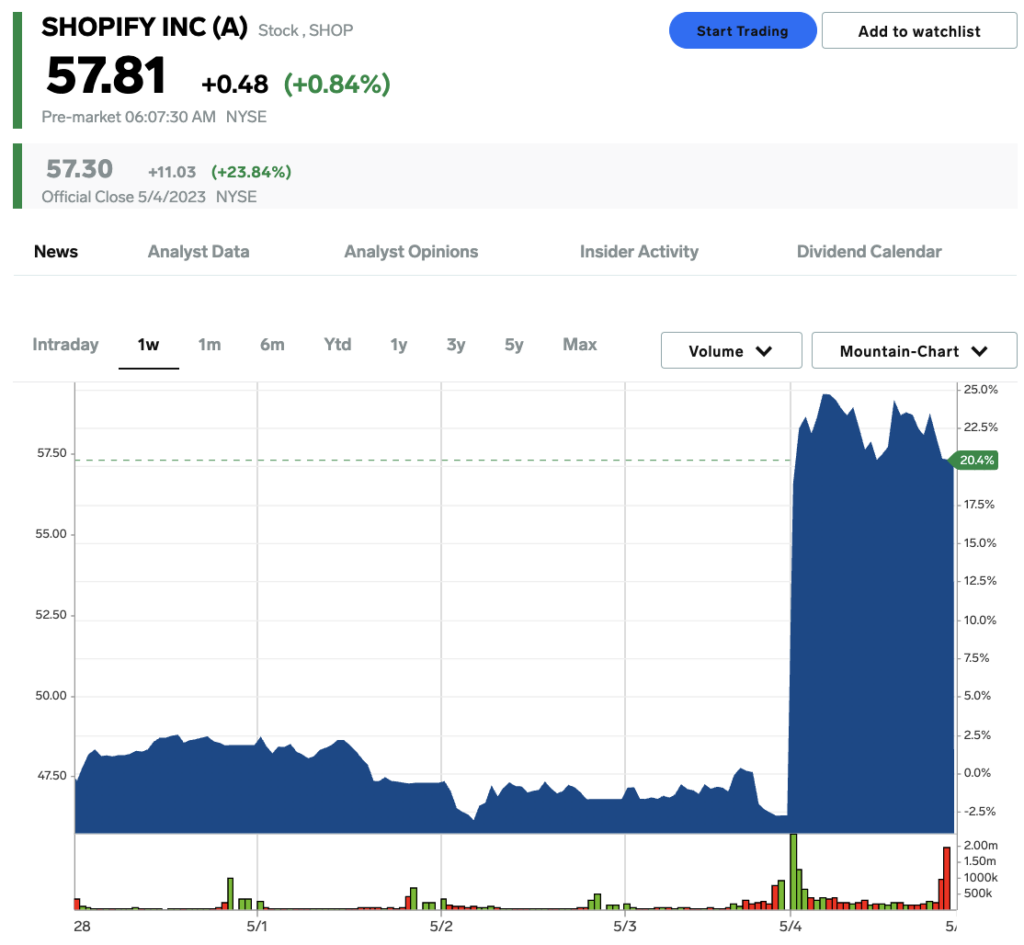Click the 2.00m volume axis label

(981, 845)
